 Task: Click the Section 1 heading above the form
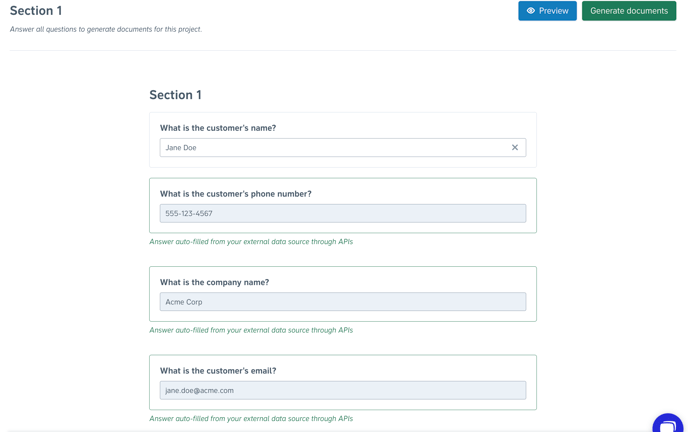coord(176,95)
